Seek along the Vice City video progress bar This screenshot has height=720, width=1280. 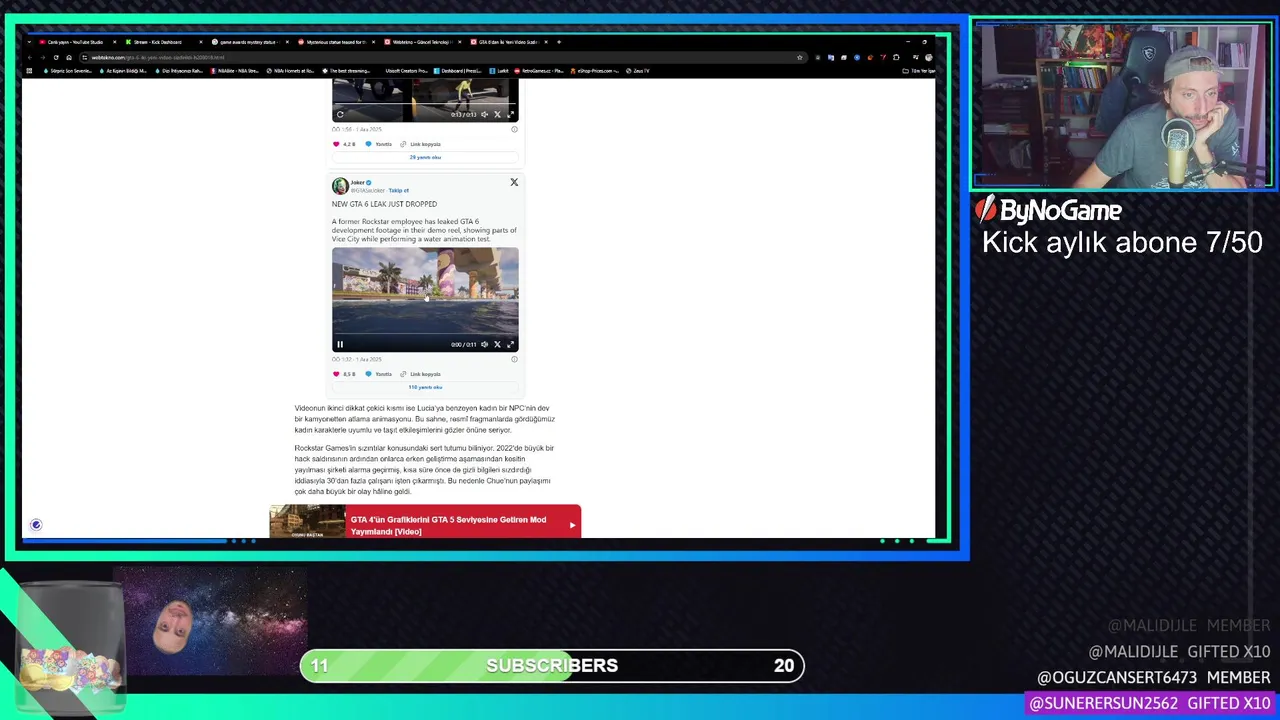pyautogui.click(x=425, y=334)
